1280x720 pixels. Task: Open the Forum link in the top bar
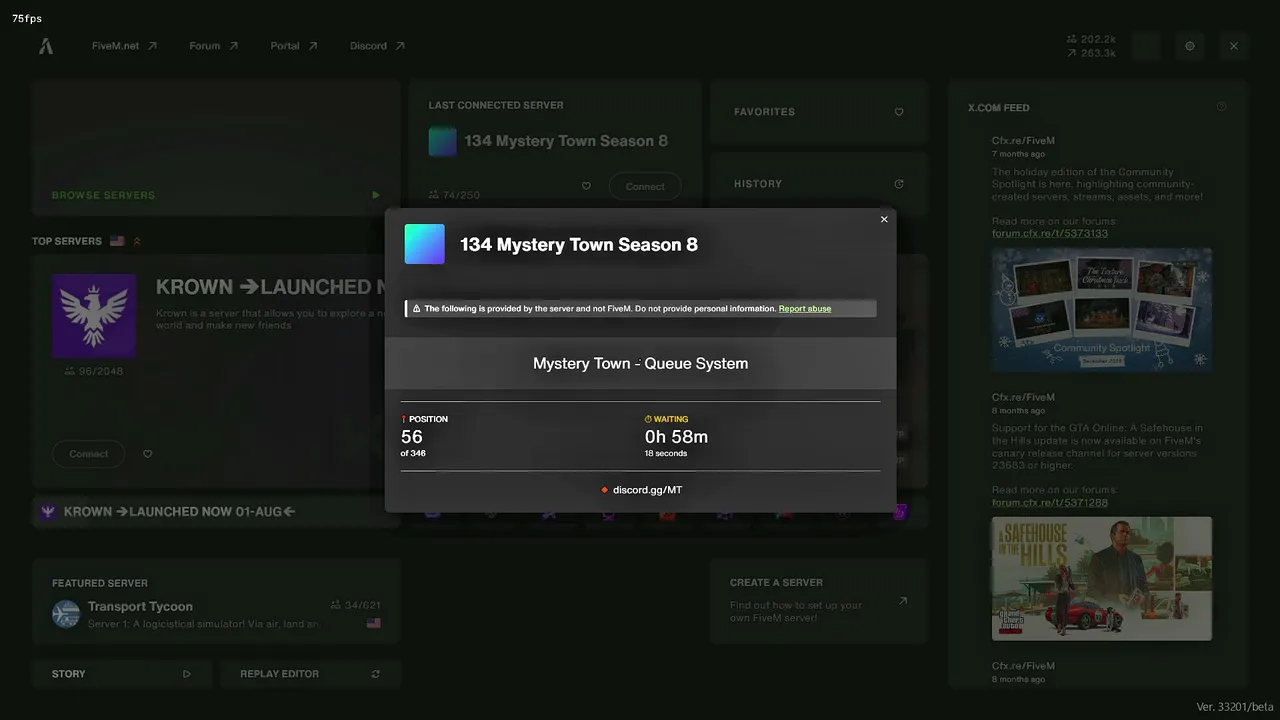(214, 46)
